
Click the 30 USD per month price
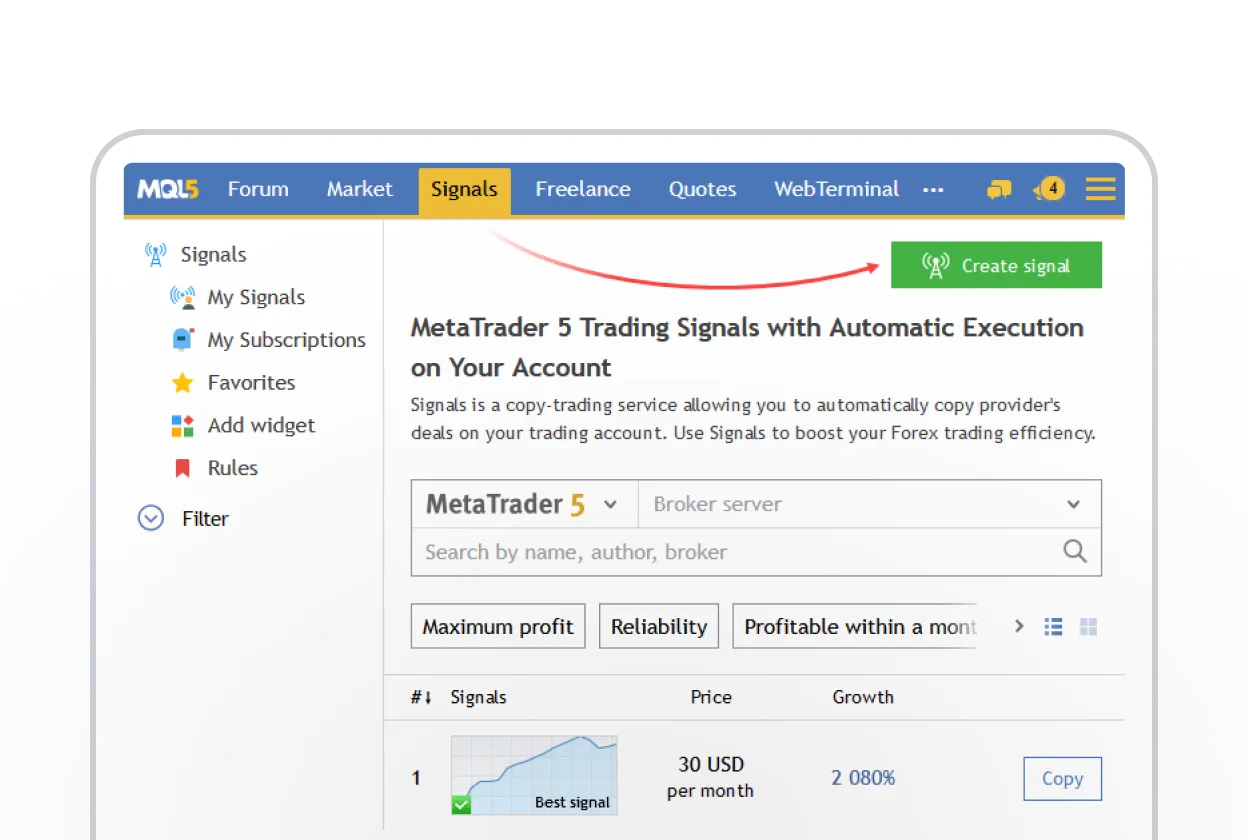[x=711, y=777]
